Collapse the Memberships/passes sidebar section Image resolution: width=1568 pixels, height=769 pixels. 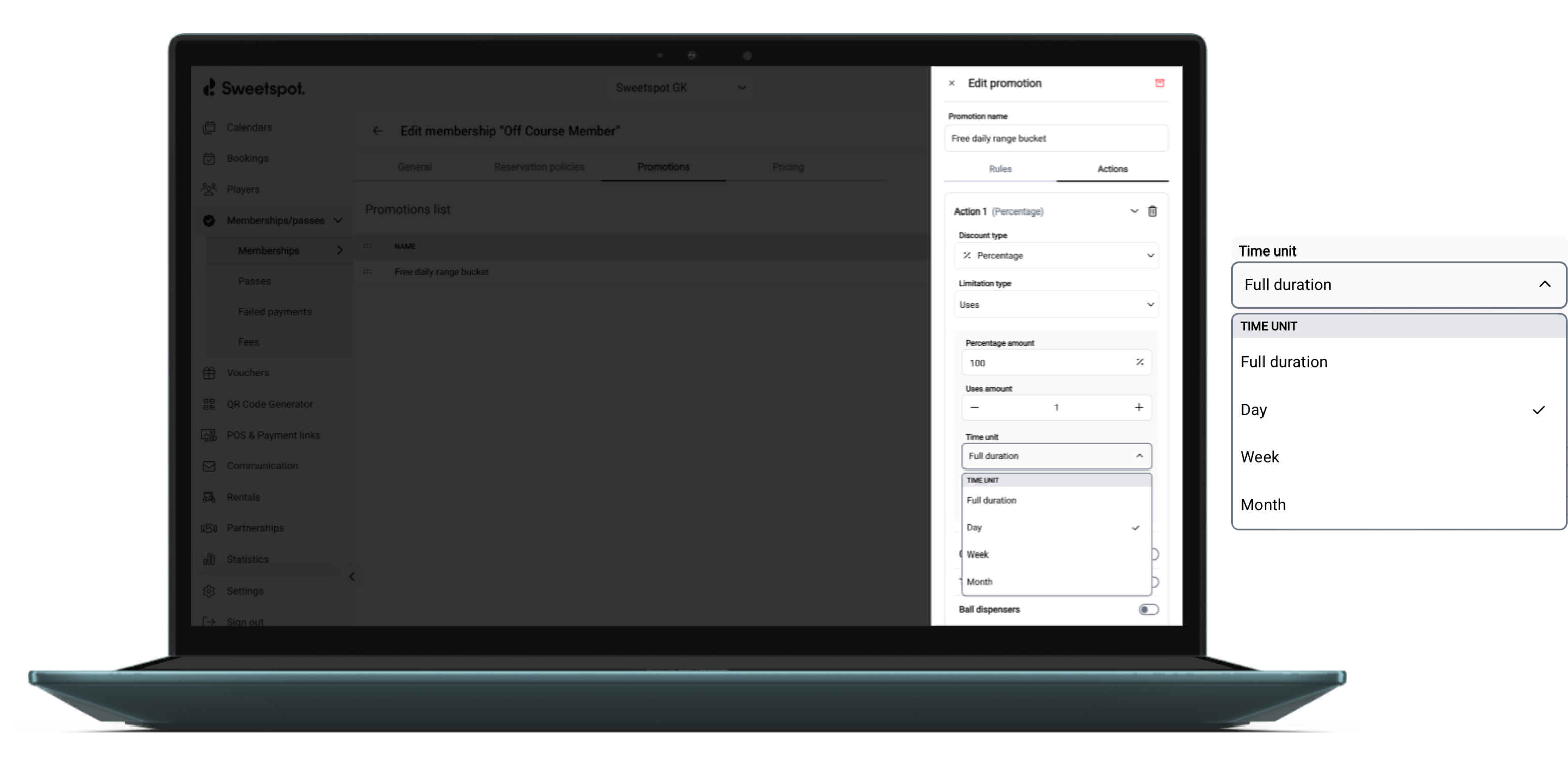point(338,220)
